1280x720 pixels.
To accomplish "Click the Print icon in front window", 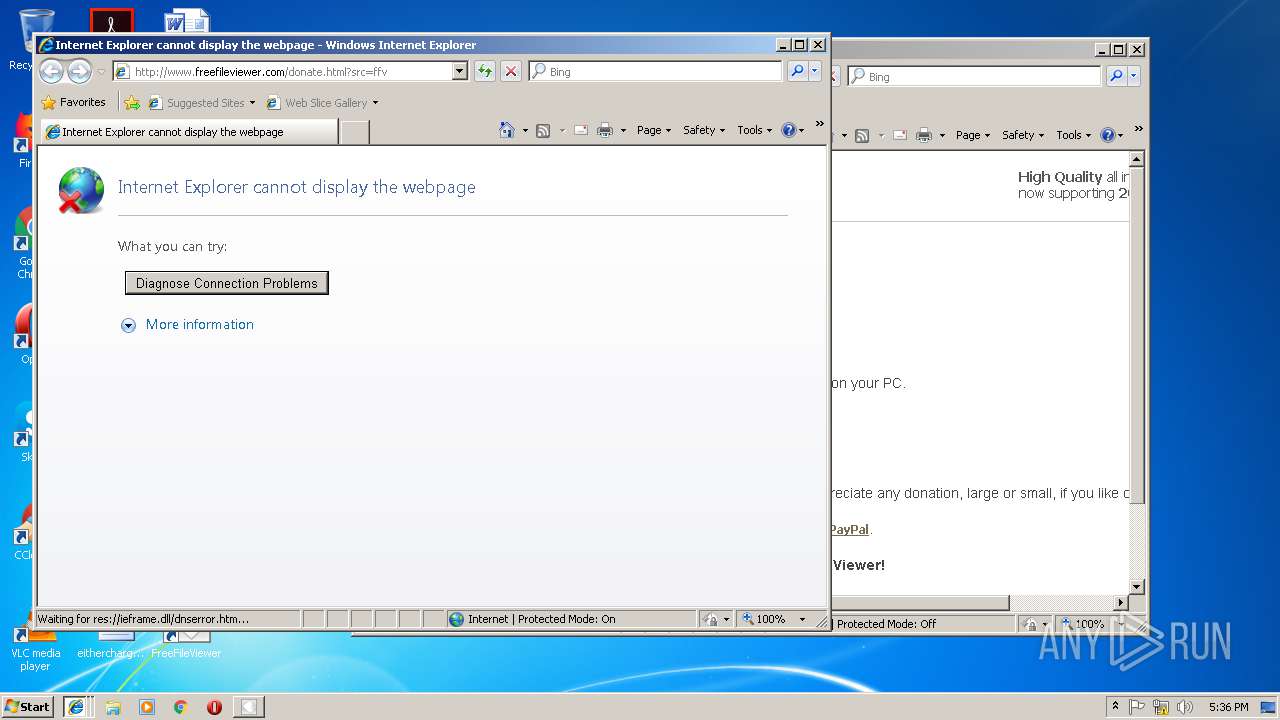I will tap(605, 130).
